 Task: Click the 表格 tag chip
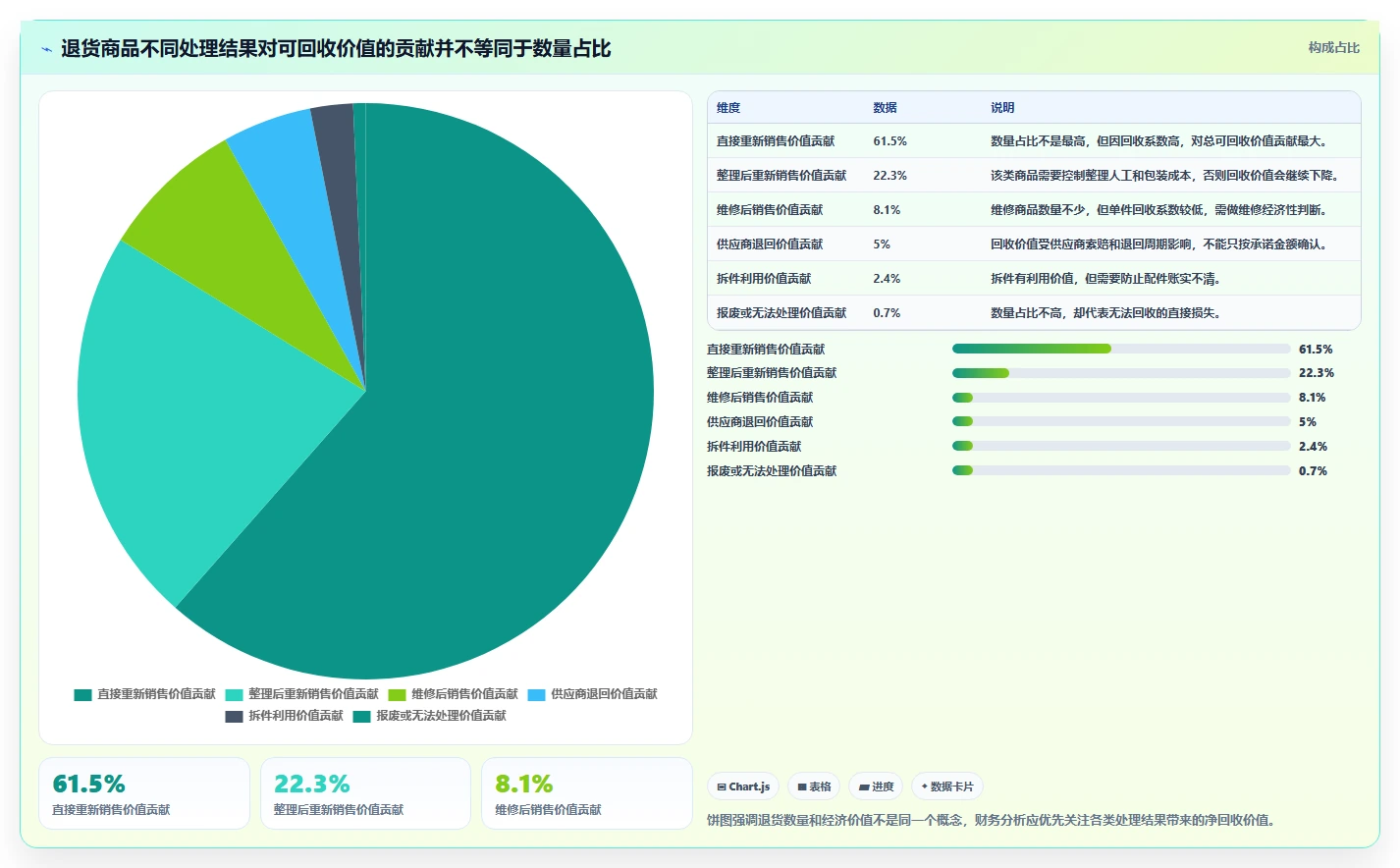pos(814,787)
